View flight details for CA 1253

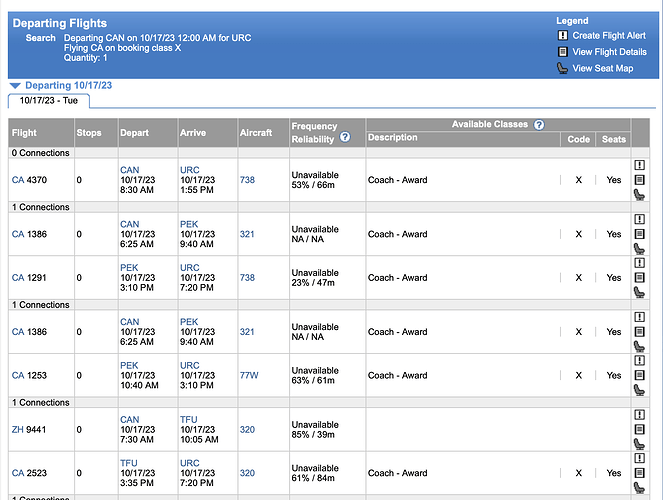(x=639, y=375)
